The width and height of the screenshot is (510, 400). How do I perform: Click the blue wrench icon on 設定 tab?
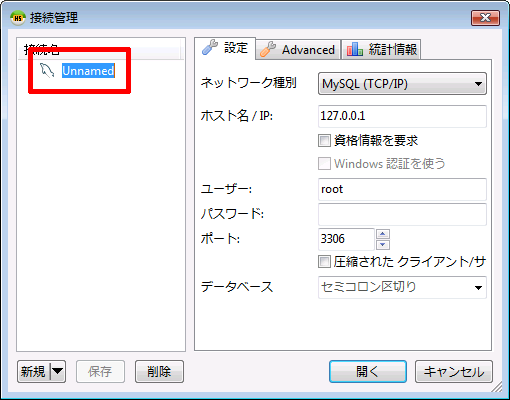click(210, 47)
